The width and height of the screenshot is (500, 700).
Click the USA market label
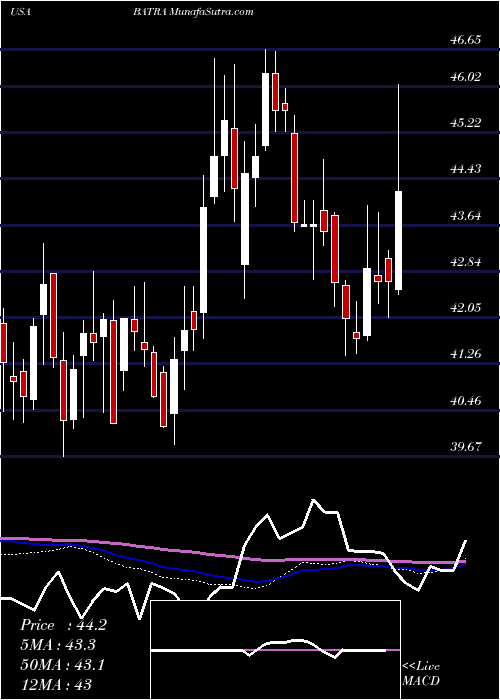20,12
